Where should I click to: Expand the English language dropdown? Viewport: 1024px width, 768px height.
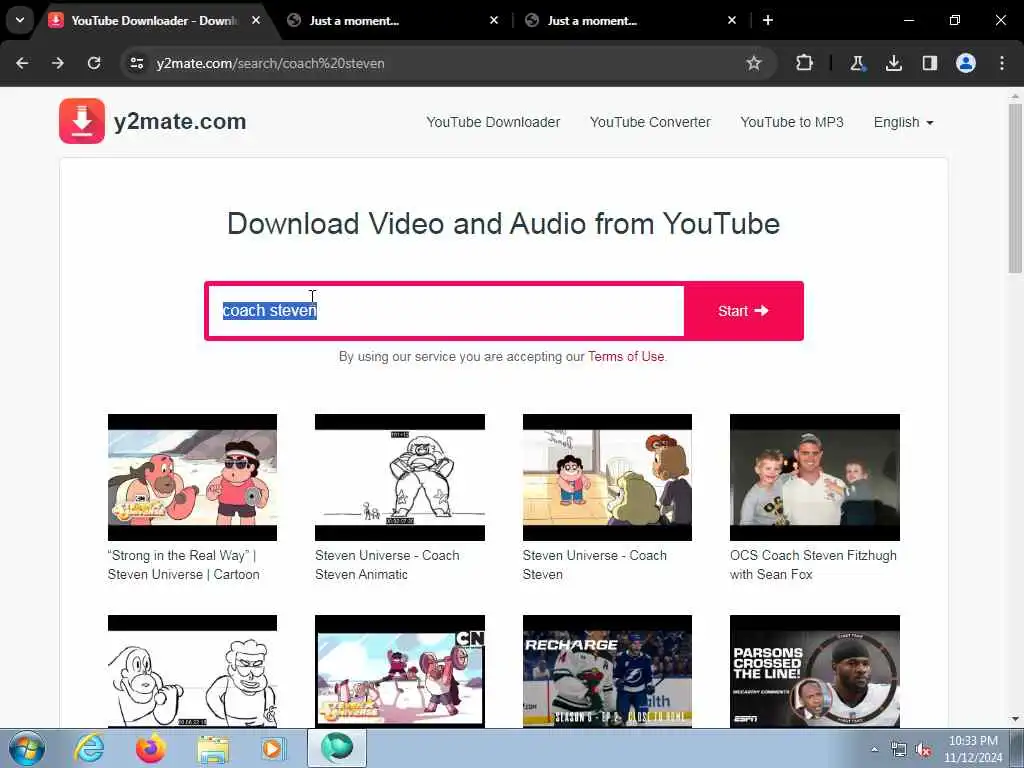tap(904, 122)
